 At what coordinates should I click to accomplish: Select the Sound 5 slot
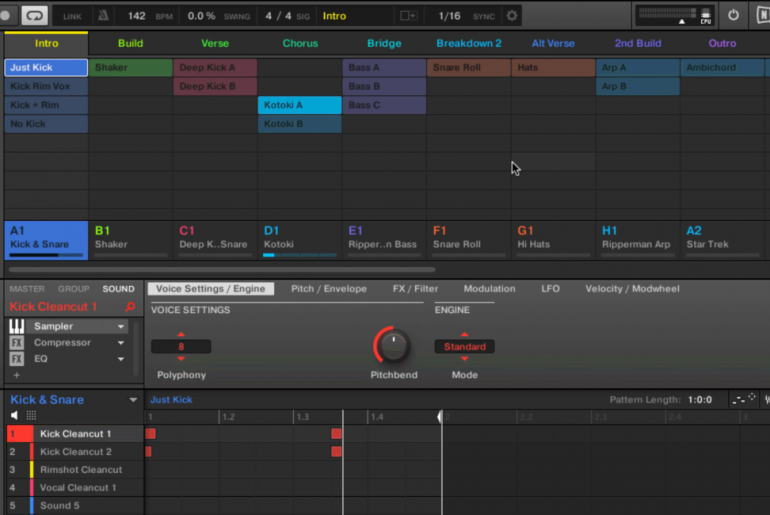coord(75,506)
